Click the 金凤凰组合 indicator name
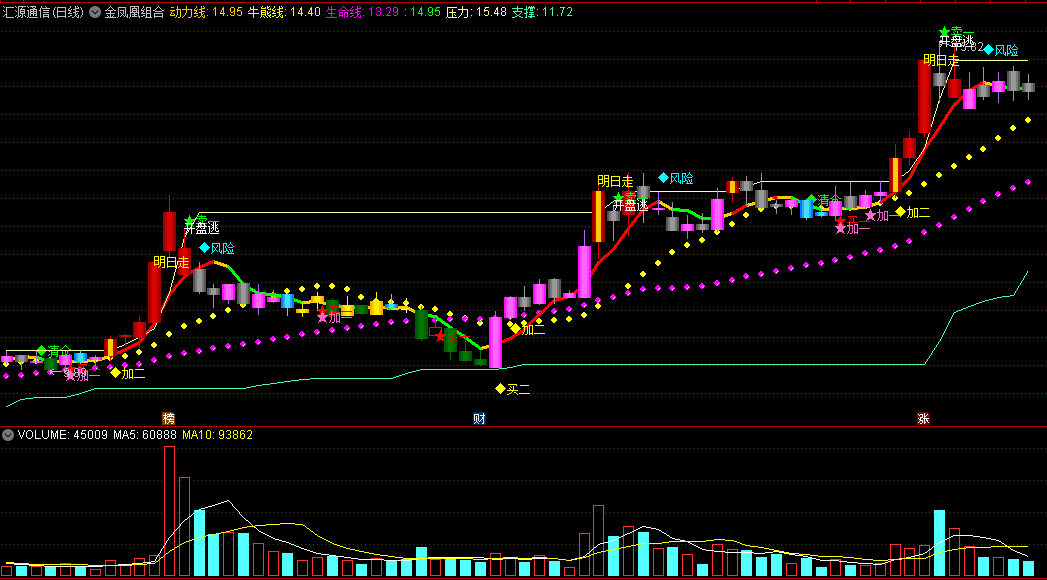The image size is (1047, 580). point(134,12)
